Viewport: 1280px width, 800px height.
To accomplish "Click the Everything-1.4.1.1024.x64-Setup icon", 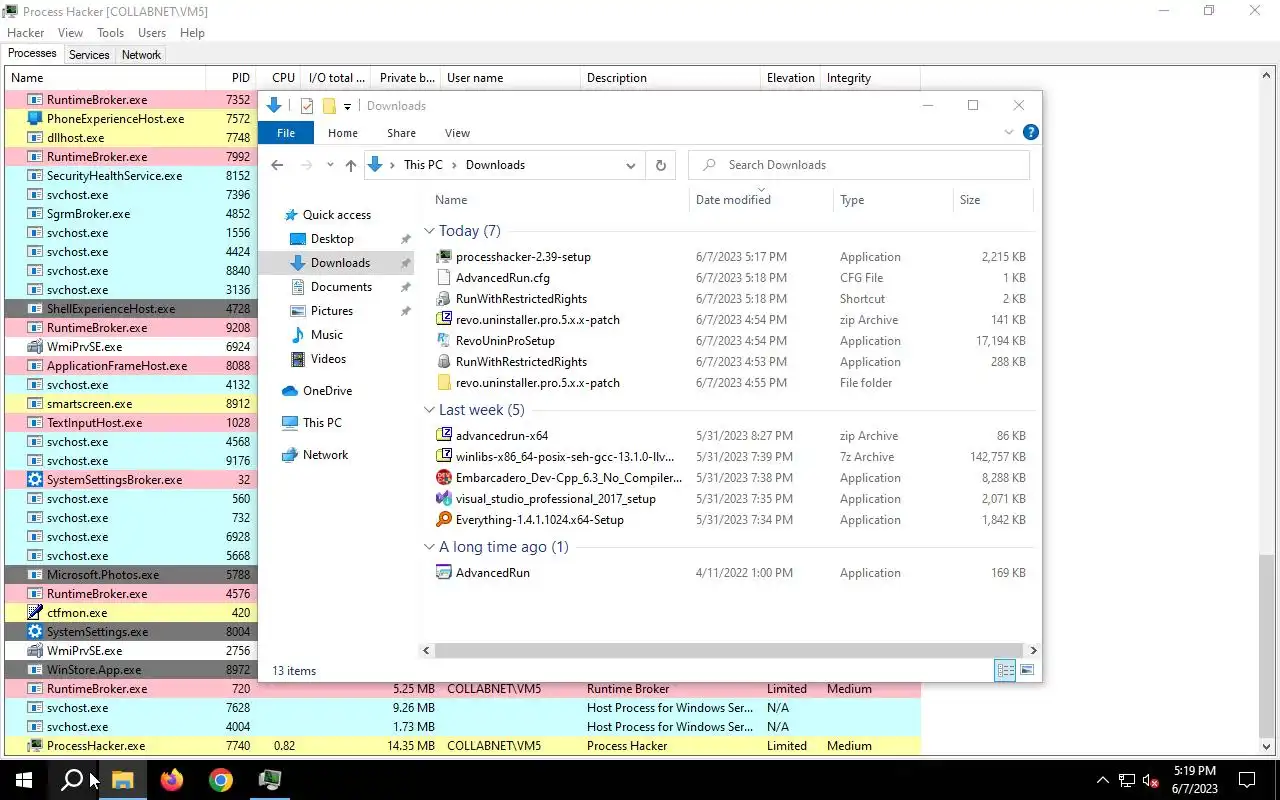I will (444, 520).
